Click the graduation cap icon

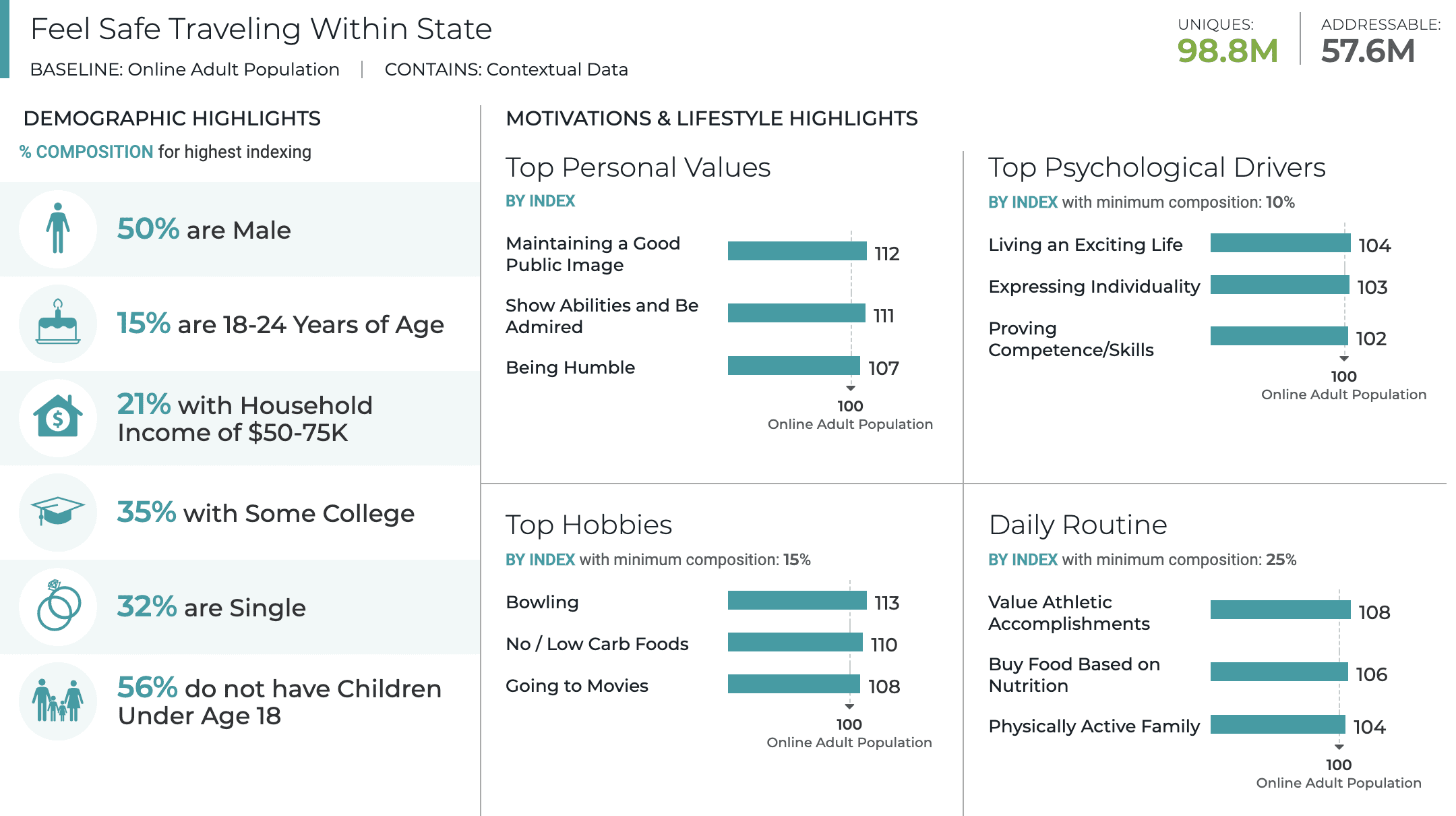[x=58, y=512]
